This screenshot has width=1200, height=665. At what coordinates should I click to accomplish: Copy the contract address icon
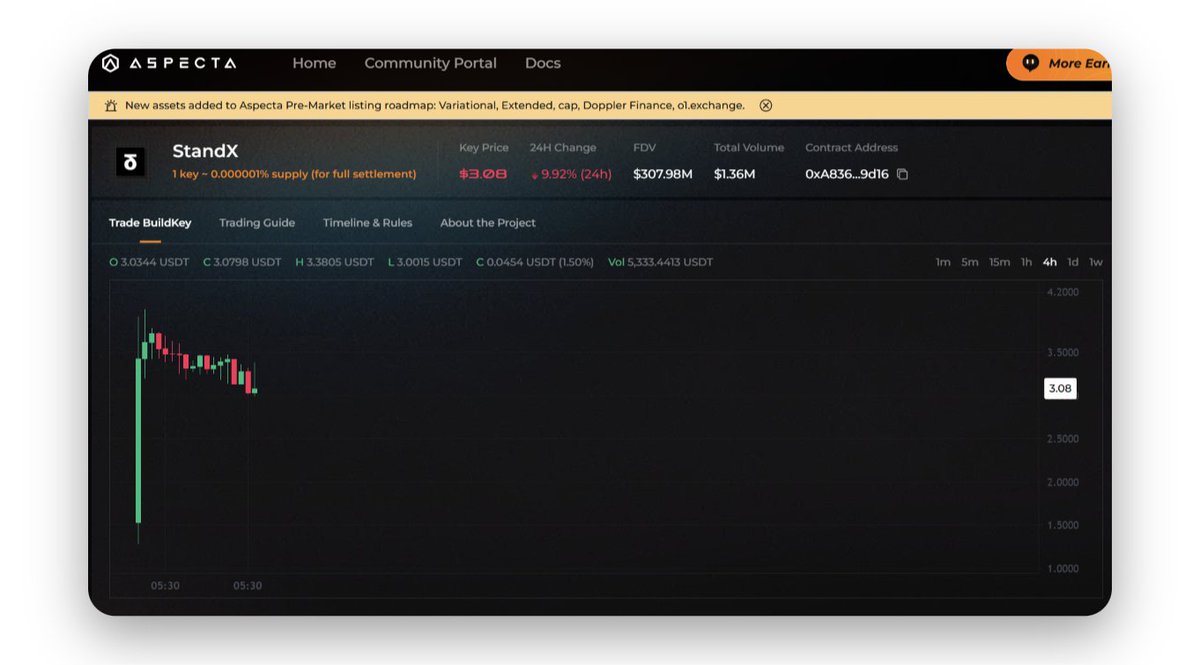tap(902, 174)
